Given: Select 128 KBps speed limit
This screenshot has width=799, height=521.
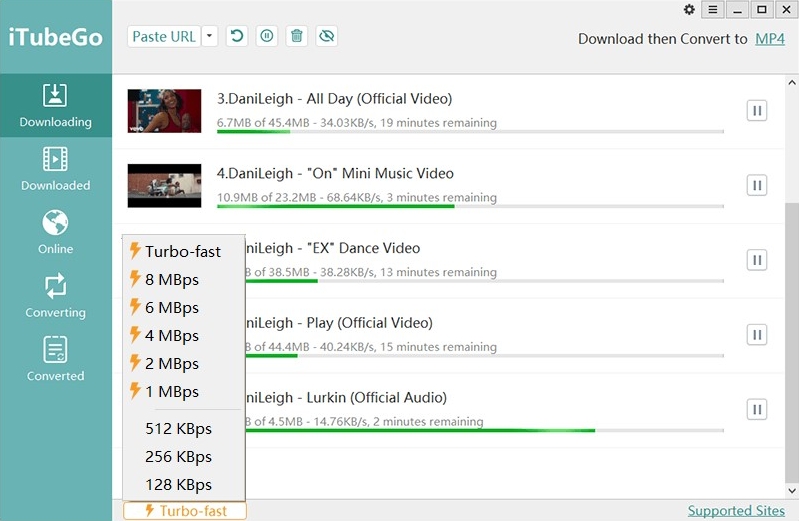Looking at the screenshot, I should pyautogui.click(x=183, y=484).
